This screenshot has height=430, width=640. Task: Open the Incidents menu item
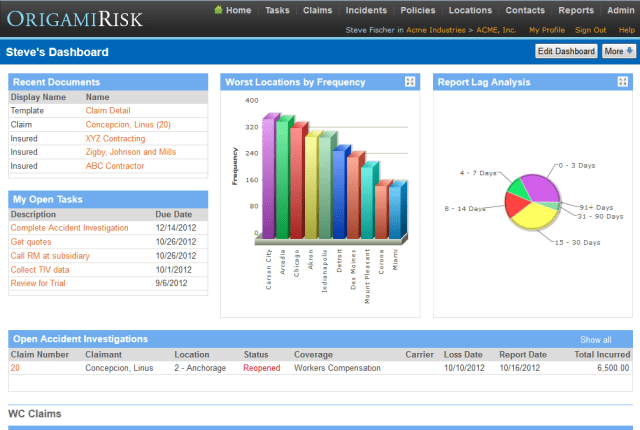[366, 10]
